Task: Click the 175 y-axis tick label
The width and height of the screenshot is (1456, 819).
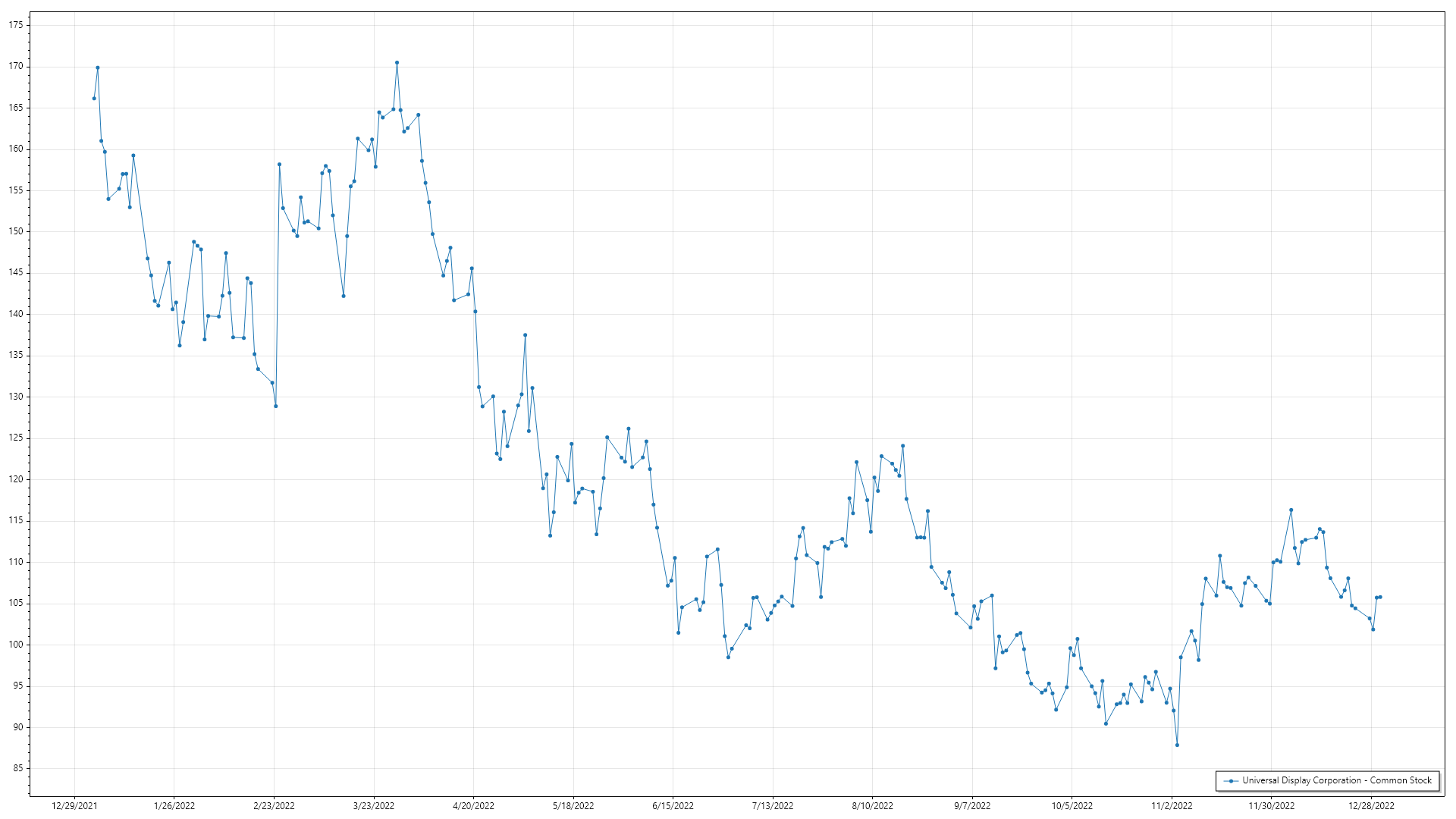Action: click(x=16, y=25)
